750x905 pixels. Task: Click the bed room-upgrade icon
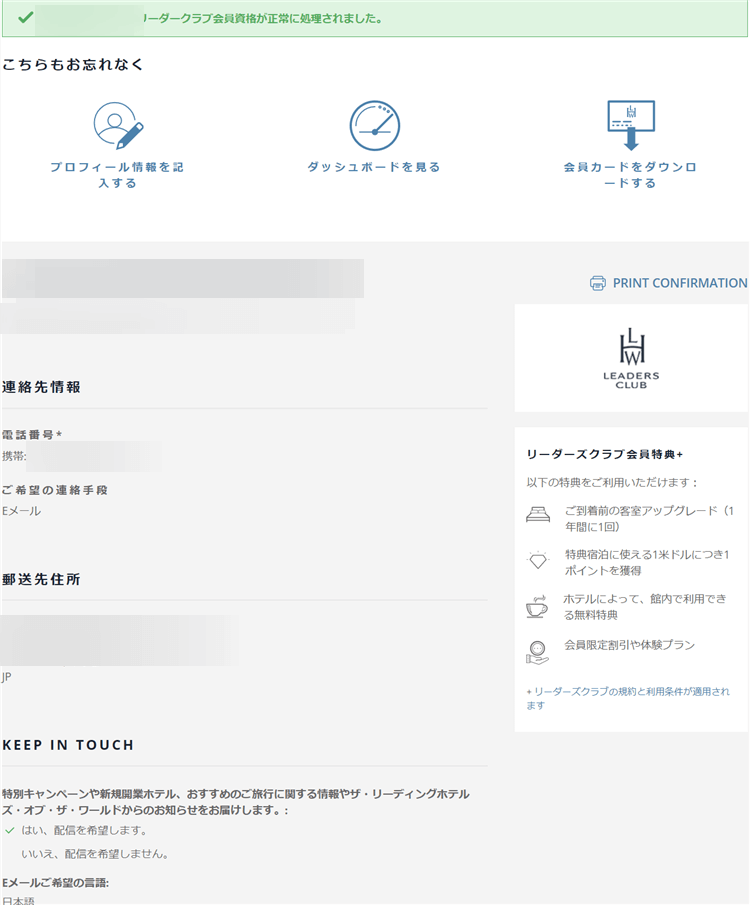[538, 516]
